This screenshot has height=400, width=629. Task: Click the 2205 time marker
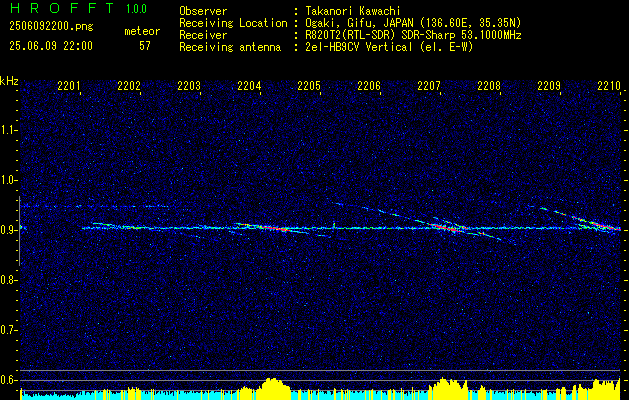pos(309,86)
